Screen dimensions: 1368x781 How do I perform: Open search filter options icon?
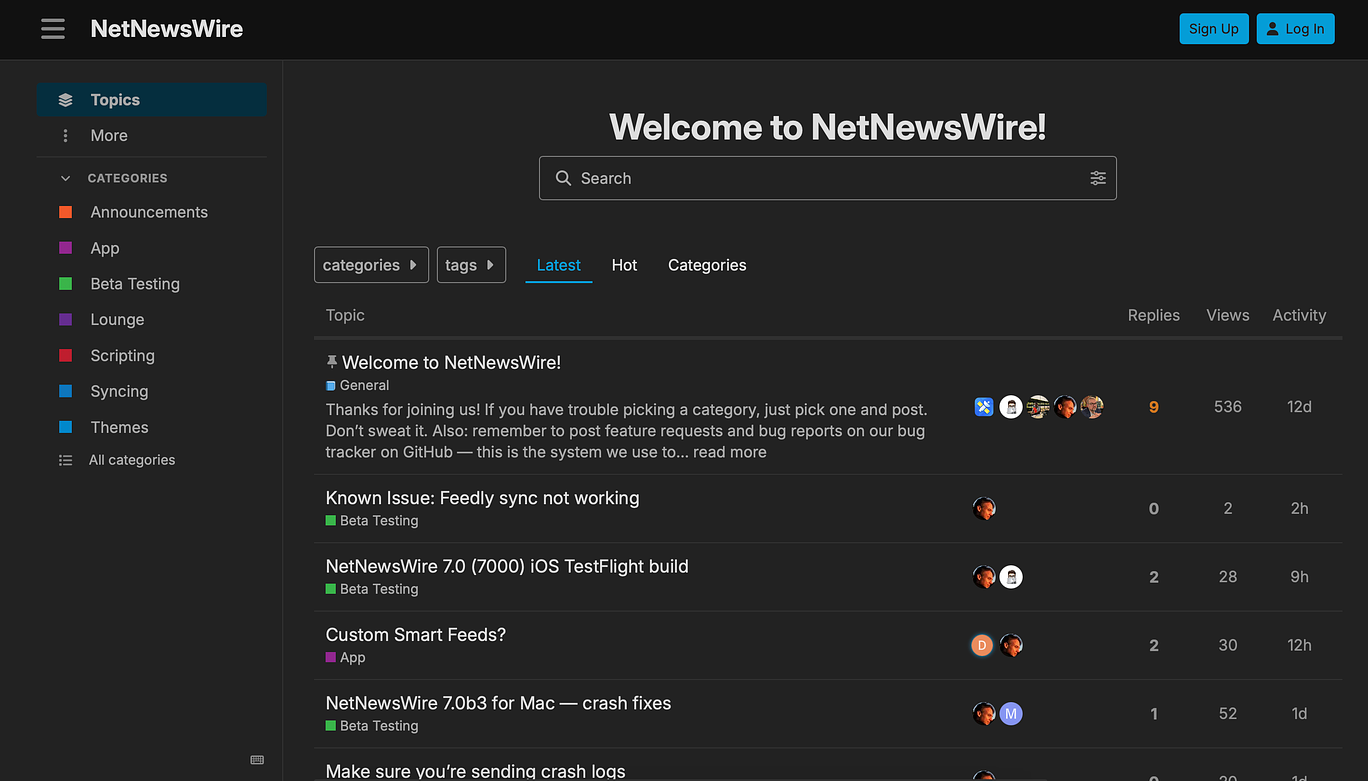coord(1098,178)
